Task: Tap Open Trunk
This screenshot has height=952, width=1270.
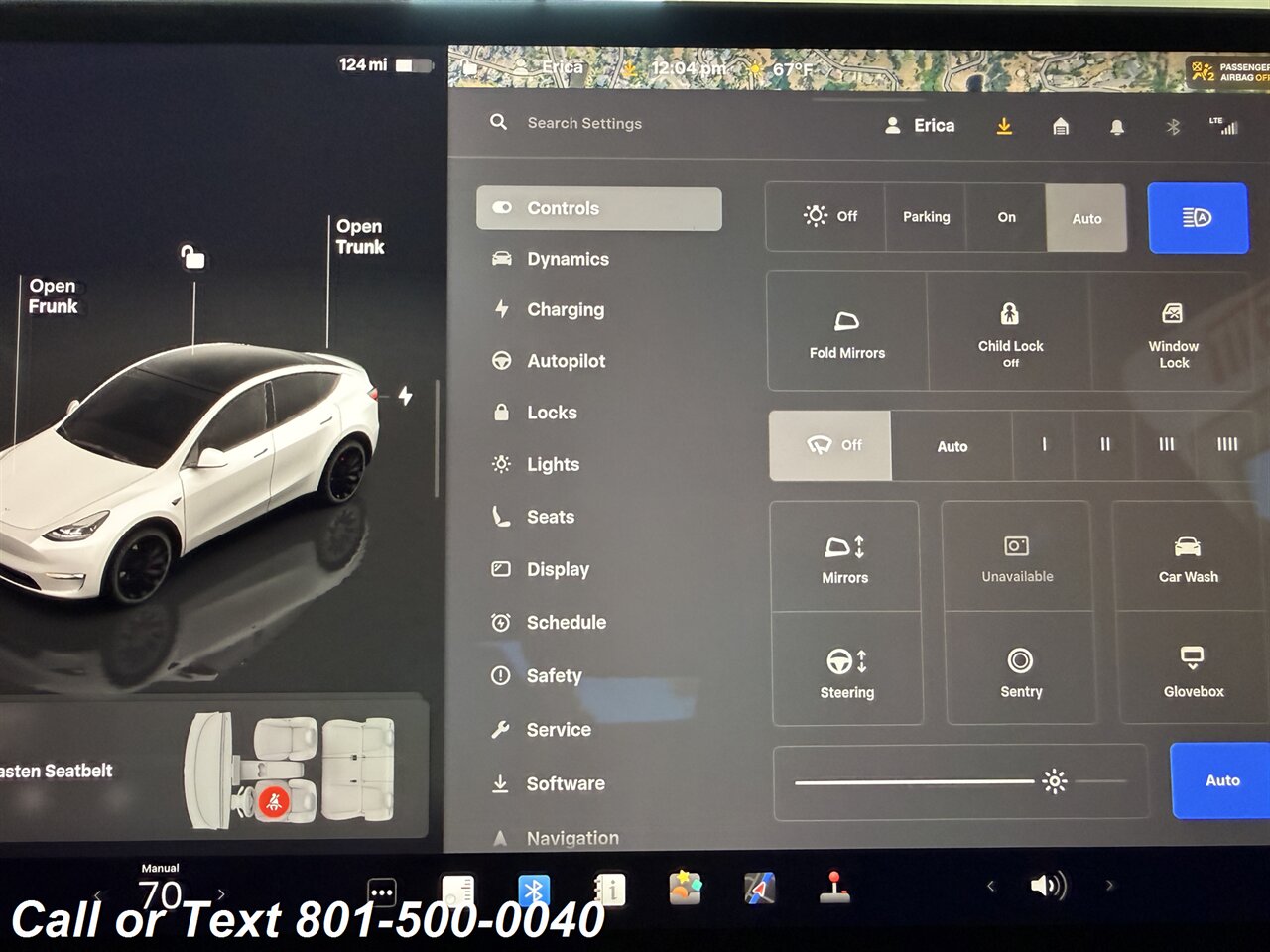Action: [359, 237]
